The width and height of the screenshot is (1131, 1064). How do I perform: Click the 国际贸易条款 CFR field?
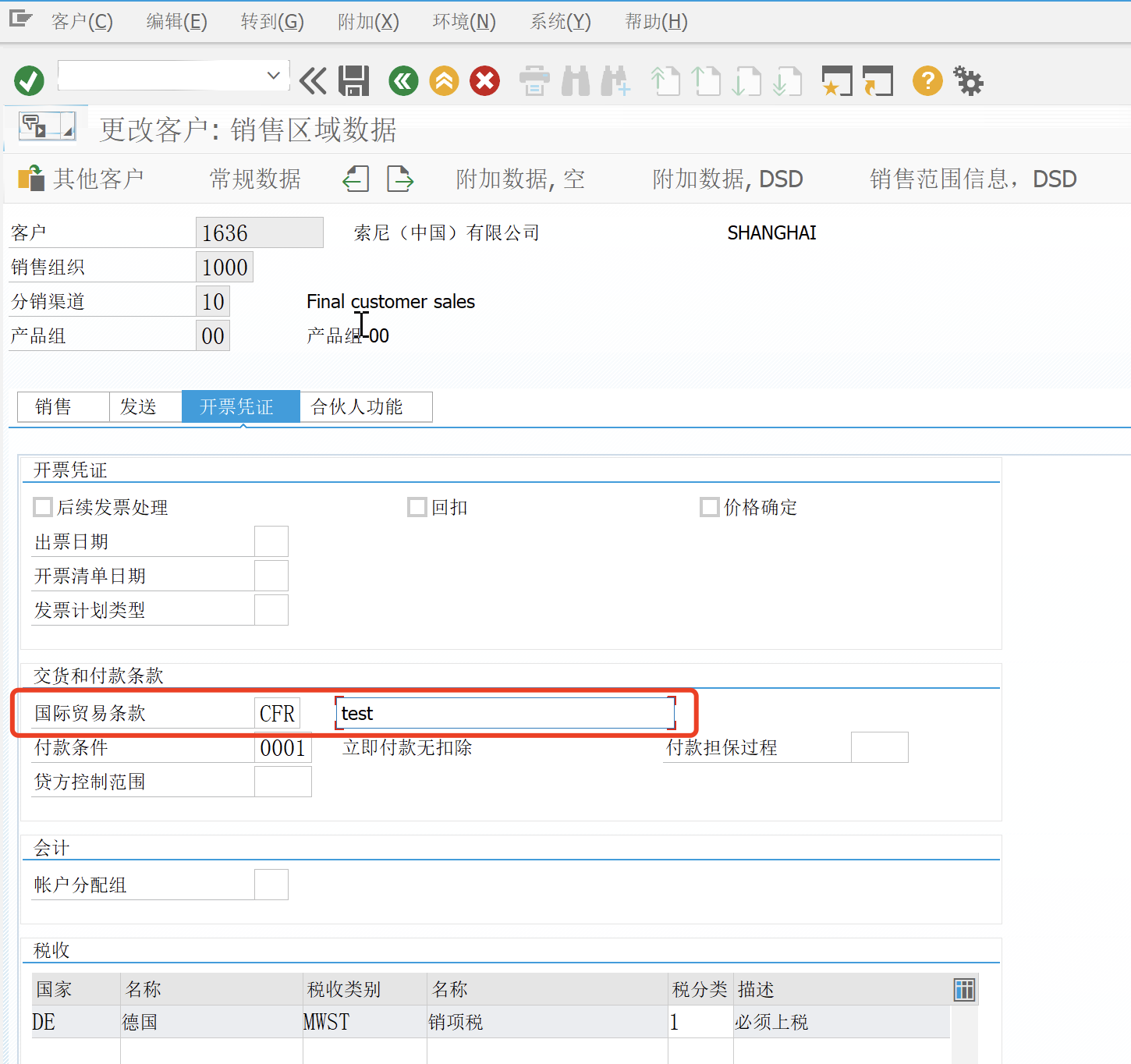pos(277,713)
